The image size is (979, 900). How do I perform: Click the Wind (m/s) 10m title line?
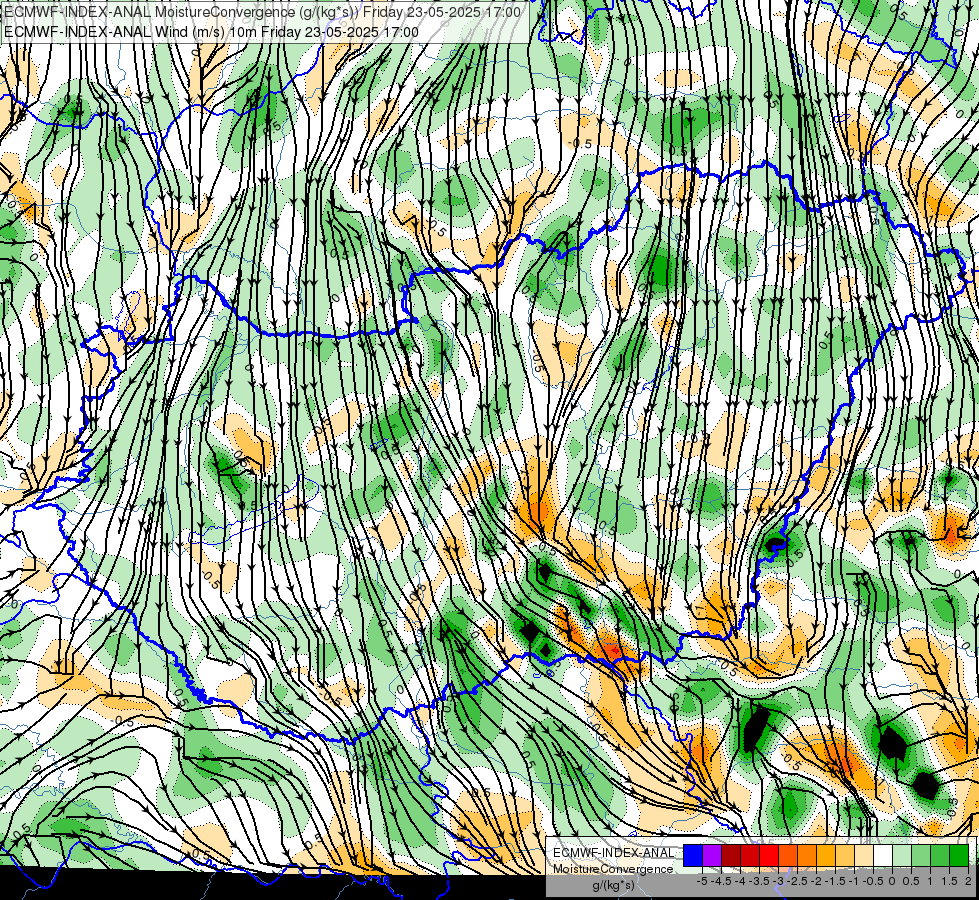coord(211,31)
